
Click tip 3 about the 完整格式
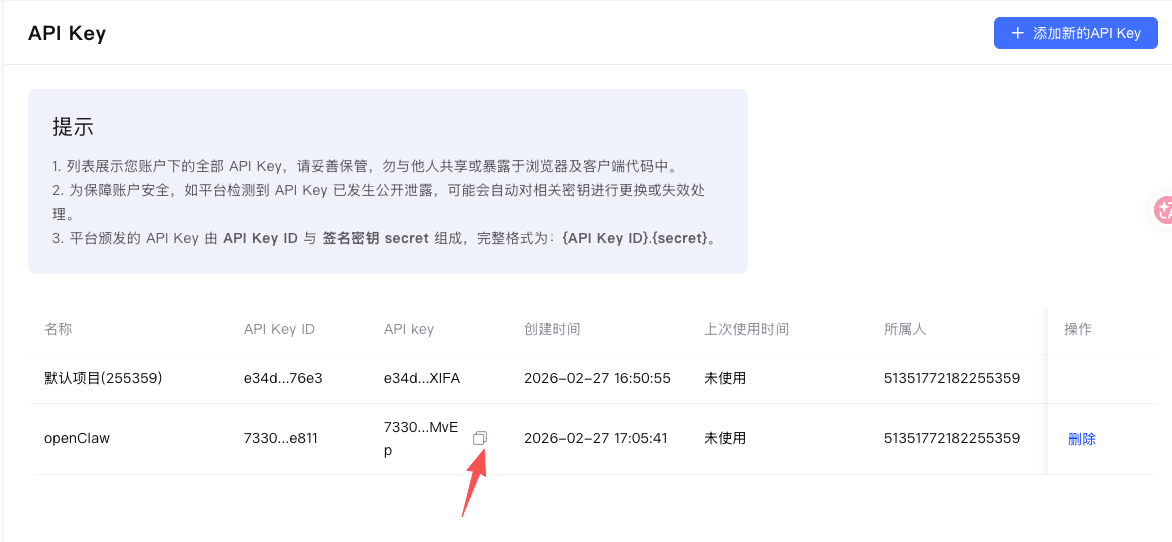(x=385, y=239)
